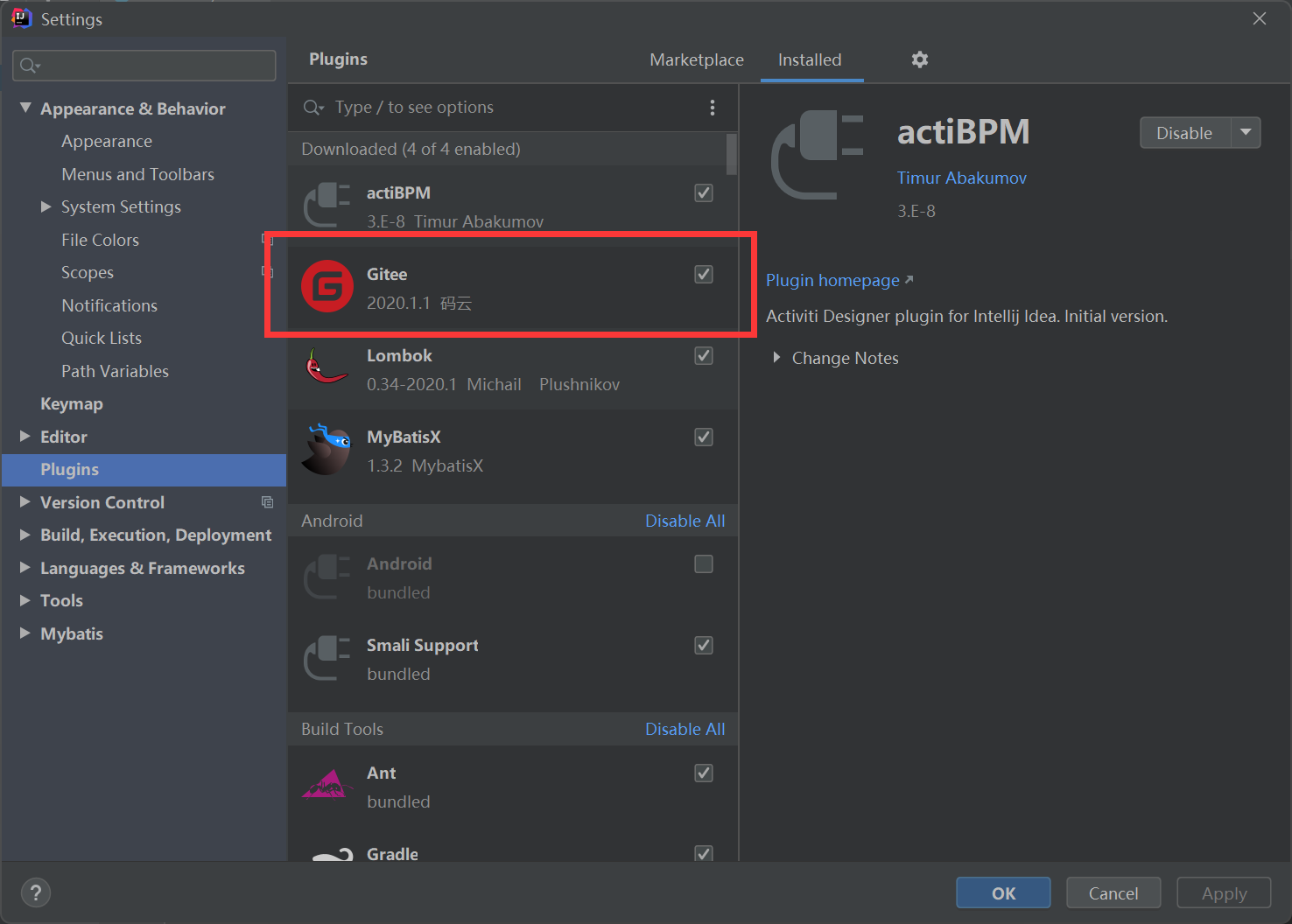Click Disable All for Android group
The image size is (1292, 924).
[x=685, y=521]
